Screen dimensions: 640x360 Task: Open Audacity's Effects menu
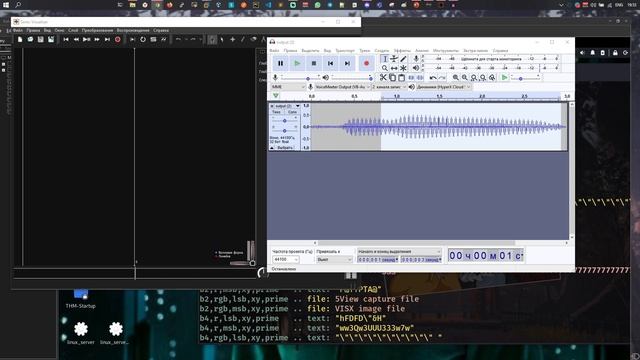coord(402,51)
